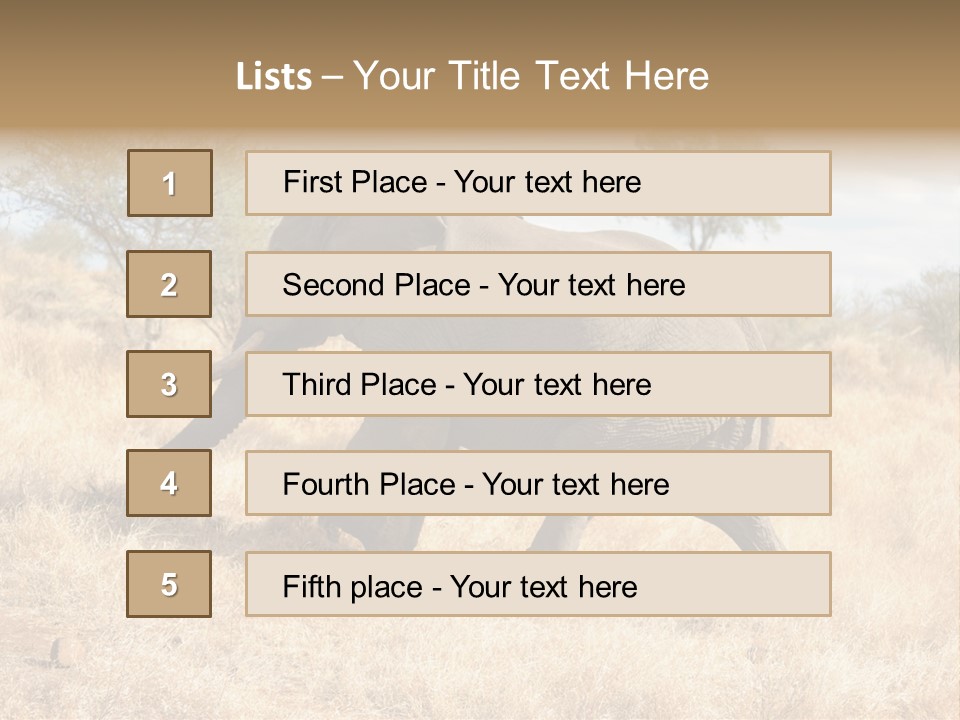960x720 pixels.
Task: Click the number 5 box
Action: click(169, 584)
